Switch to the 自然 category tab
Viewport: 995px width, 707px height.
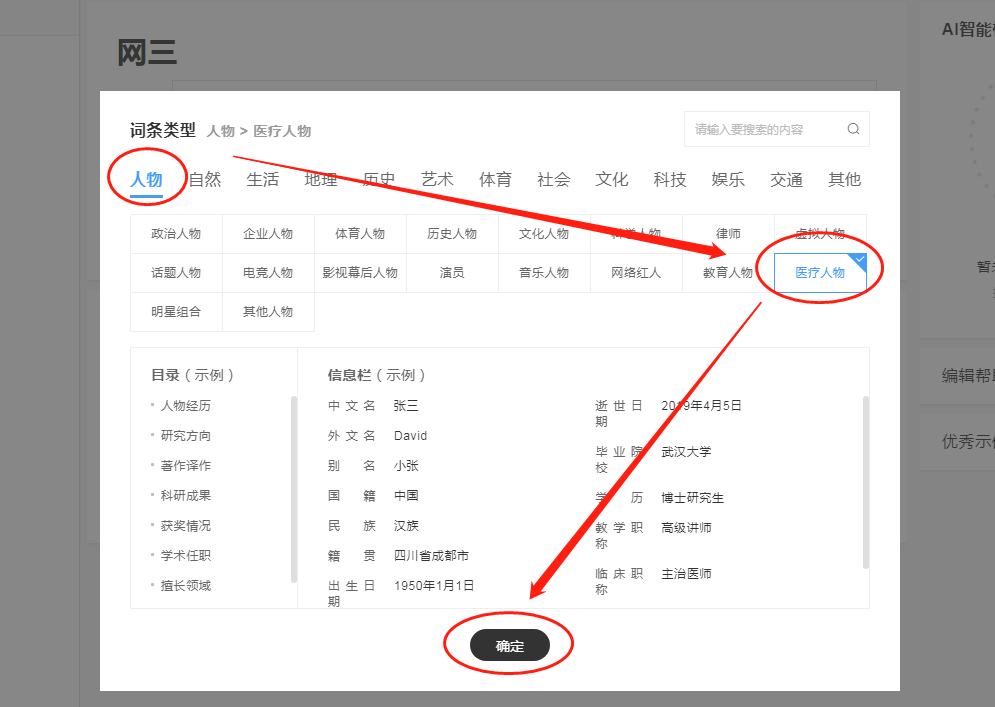(x=205, y=180)
